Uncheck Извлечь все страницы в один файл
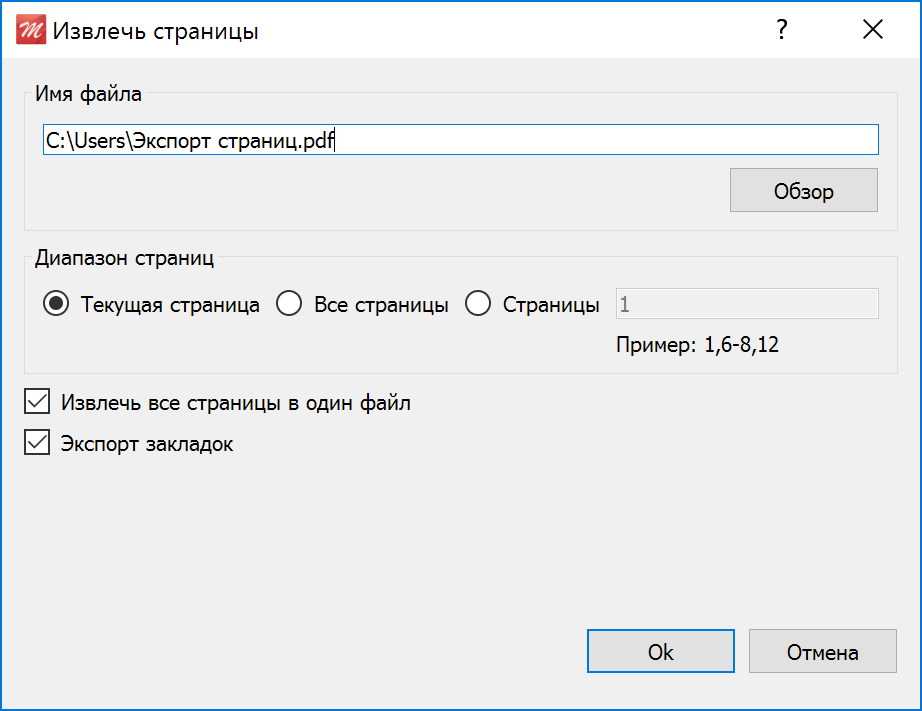The height and width of the screenshot is (711, 922). click(37, 402)
